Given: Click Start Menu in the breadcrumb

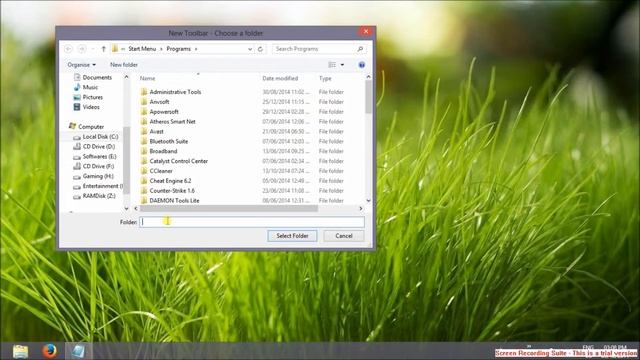Looking at the screenshot, I should pyautogui.click(x=142, y=49).
